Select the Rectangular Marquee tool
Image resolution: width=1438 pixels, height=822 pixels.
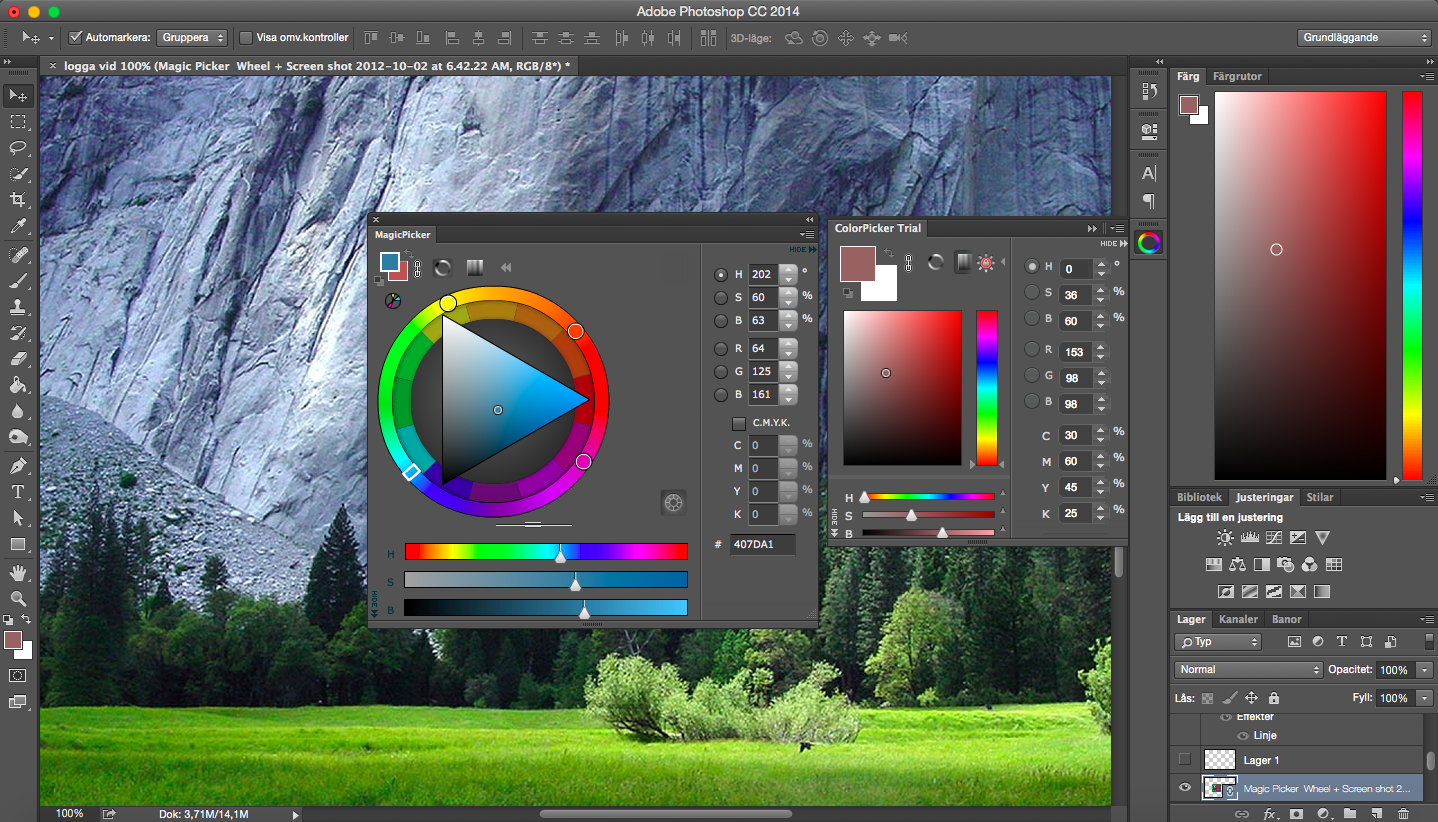click(x=18, y=122)
